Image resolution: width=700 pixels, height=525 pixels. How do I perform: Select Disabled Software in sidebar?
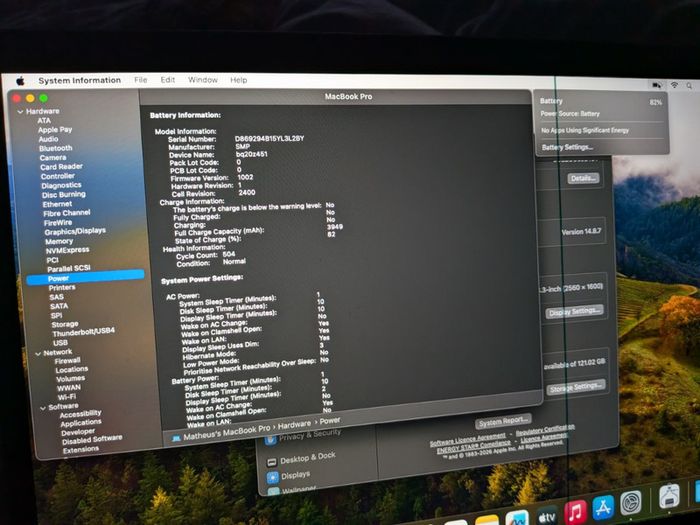[x=92, y=440]
